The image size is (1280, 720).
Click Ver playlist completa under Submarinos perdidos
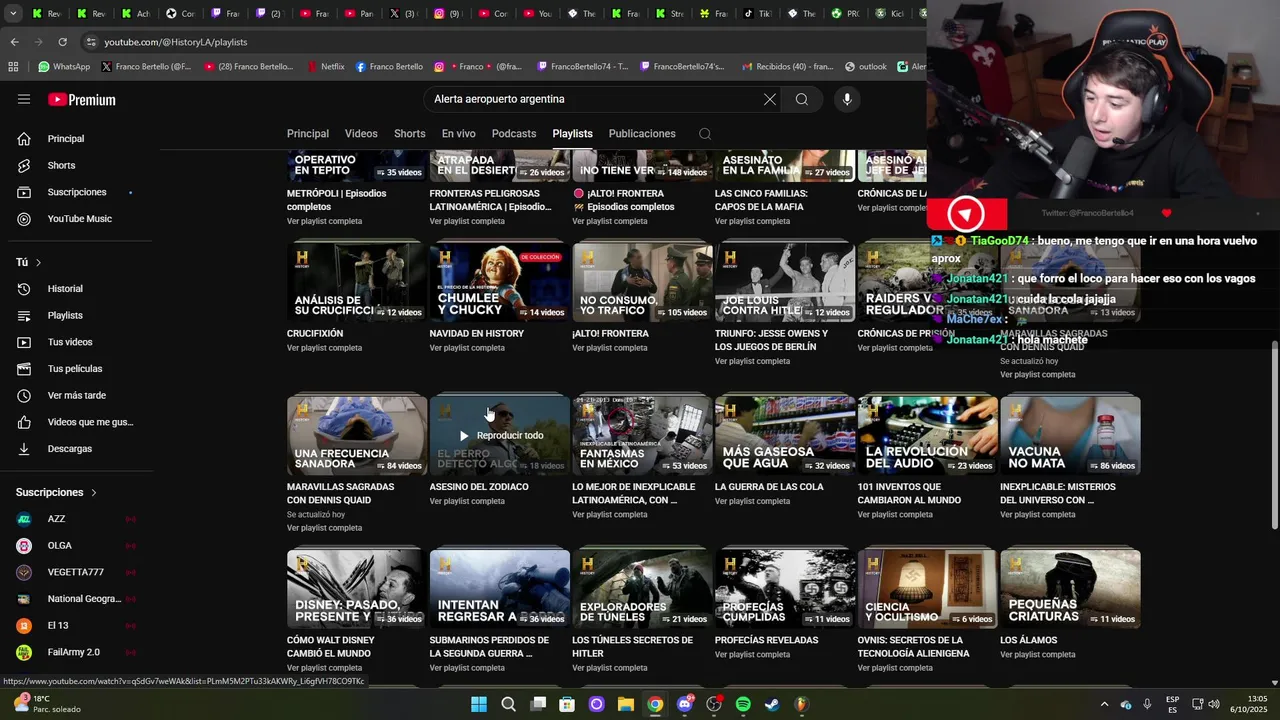467,668
